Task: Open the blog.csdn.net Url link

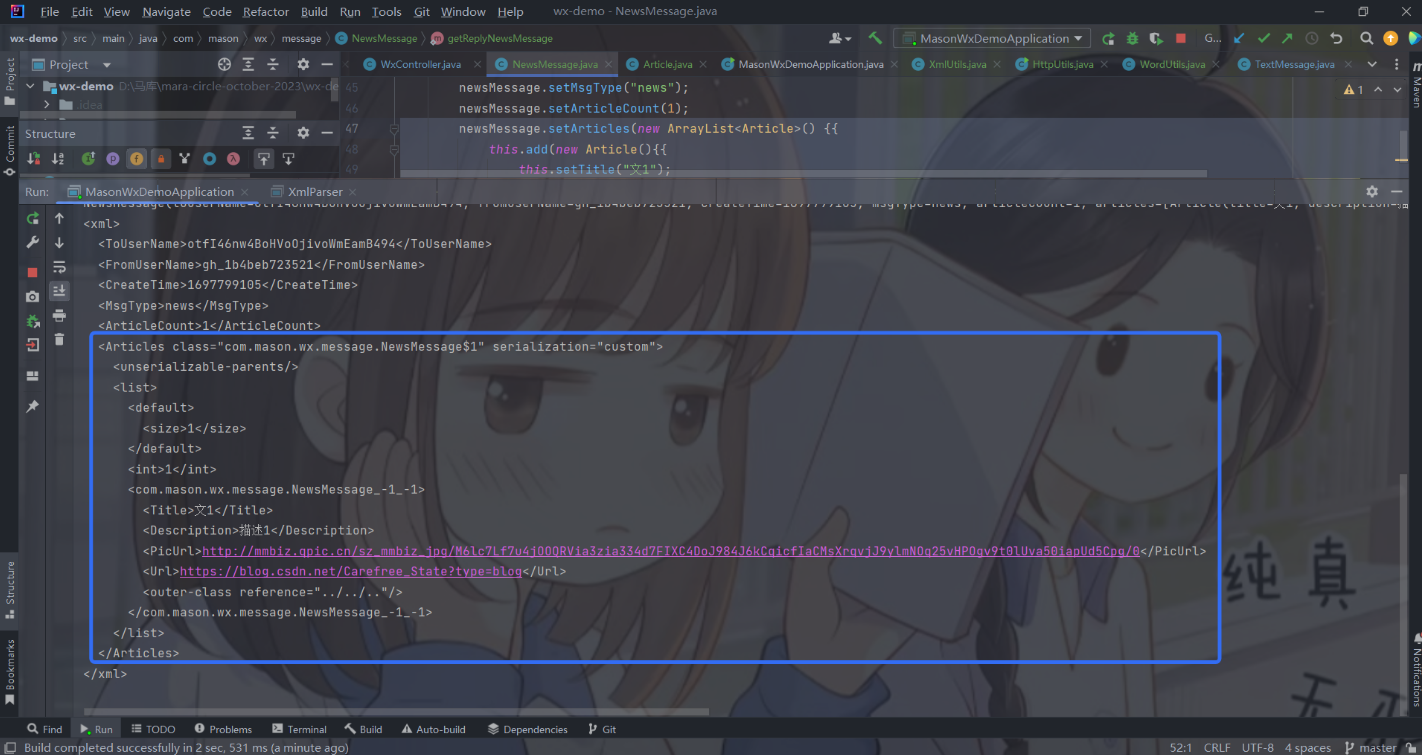Action: coord(350,572)
